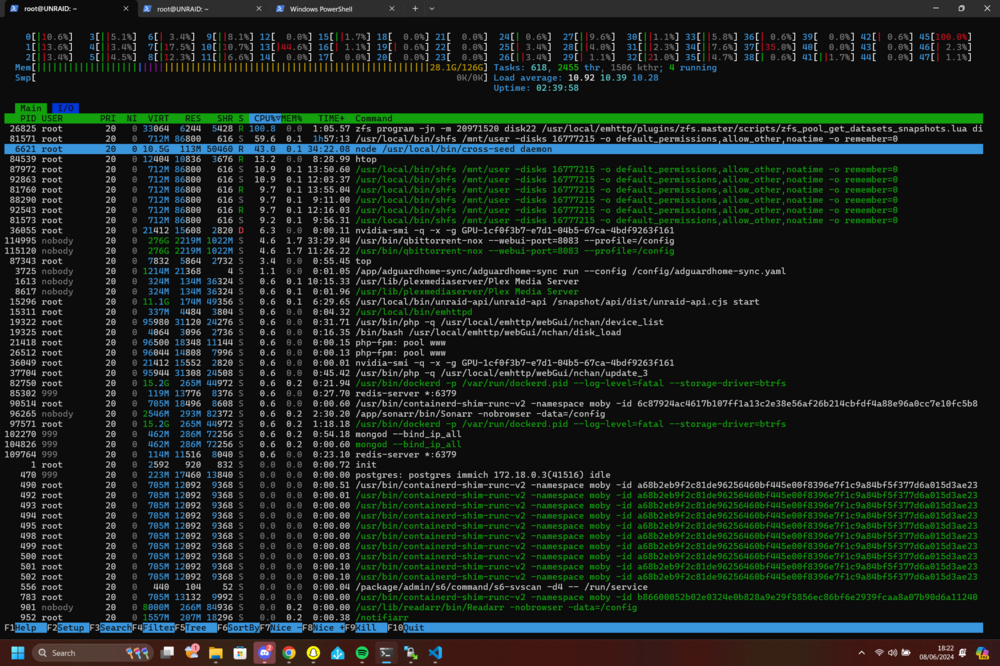Sort by the USER column header
The image size is (1000, 666).
[52, 119]
